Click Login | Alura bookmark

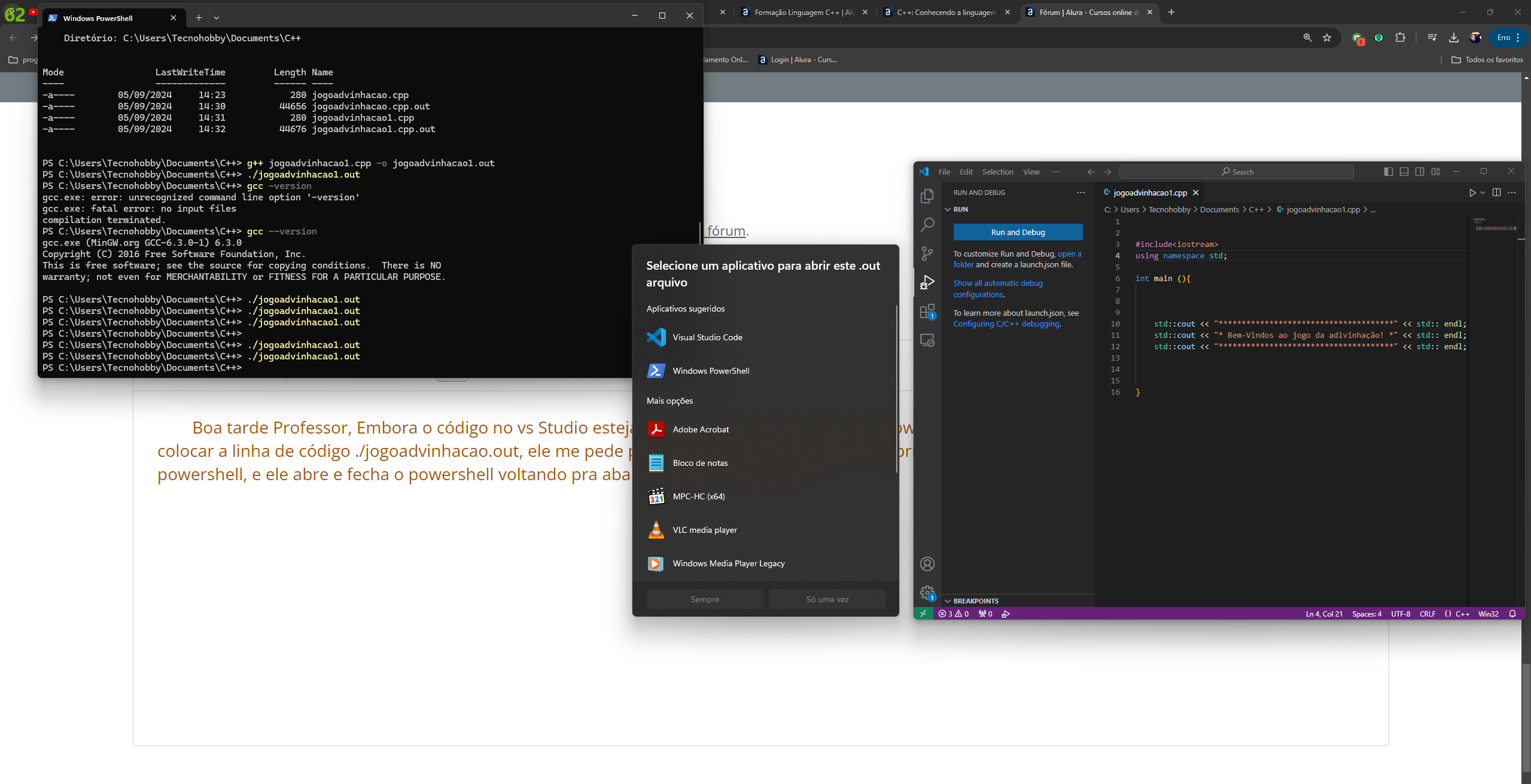(798, 60)
